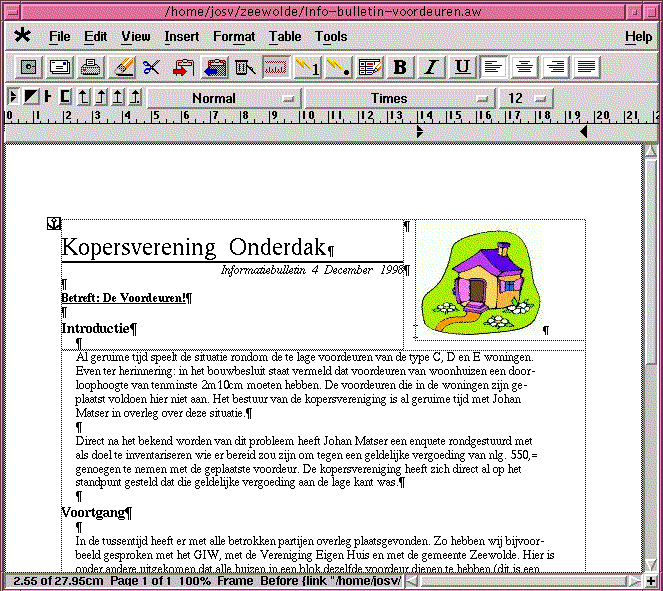Viewport: 663px width, 591px height.
Task: Cut selection with the scissors icon
Action: (x=152, y=67)
